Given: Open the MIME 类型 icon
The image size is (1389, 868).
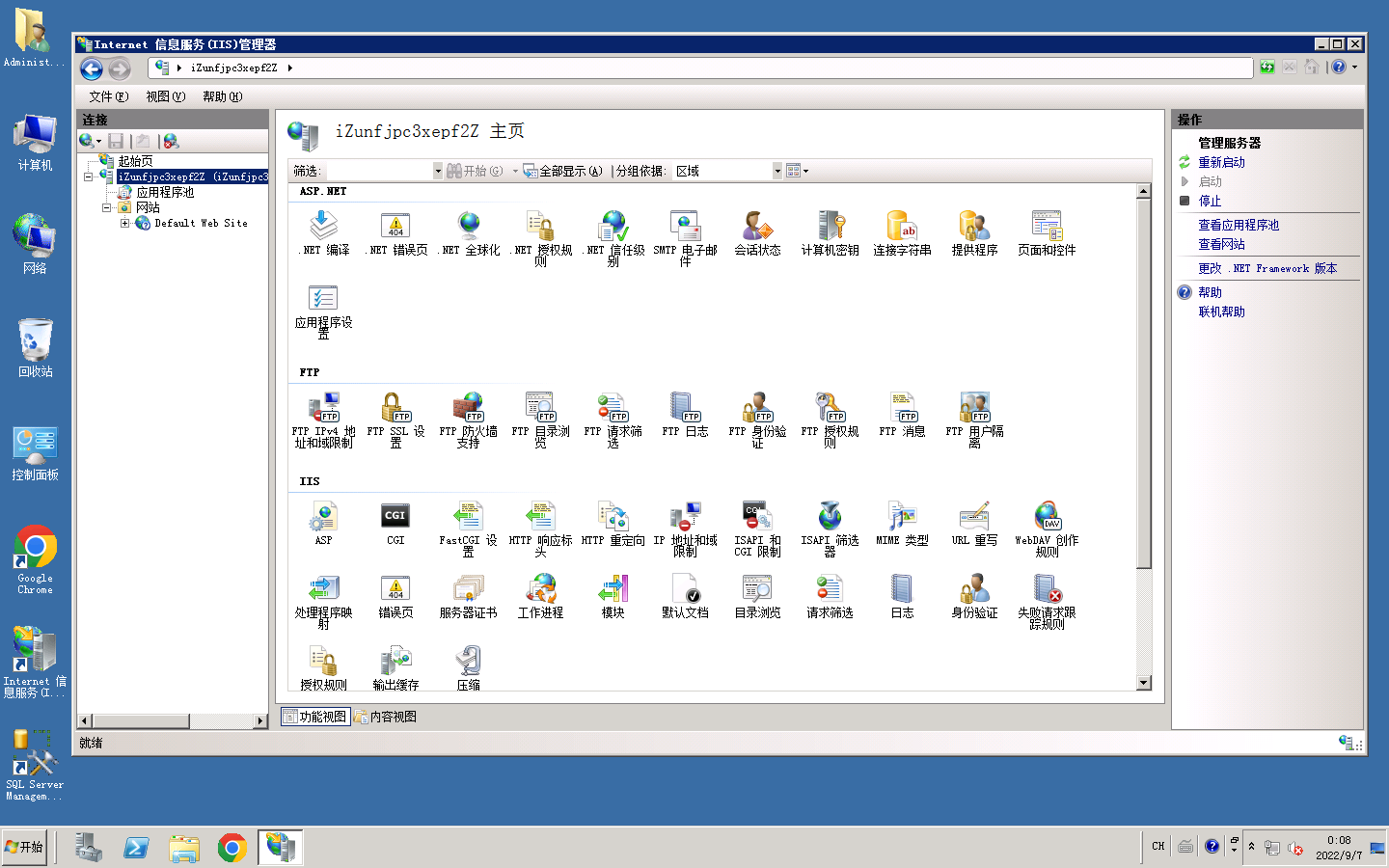Looking at the screenshot, I should [902, 524].
